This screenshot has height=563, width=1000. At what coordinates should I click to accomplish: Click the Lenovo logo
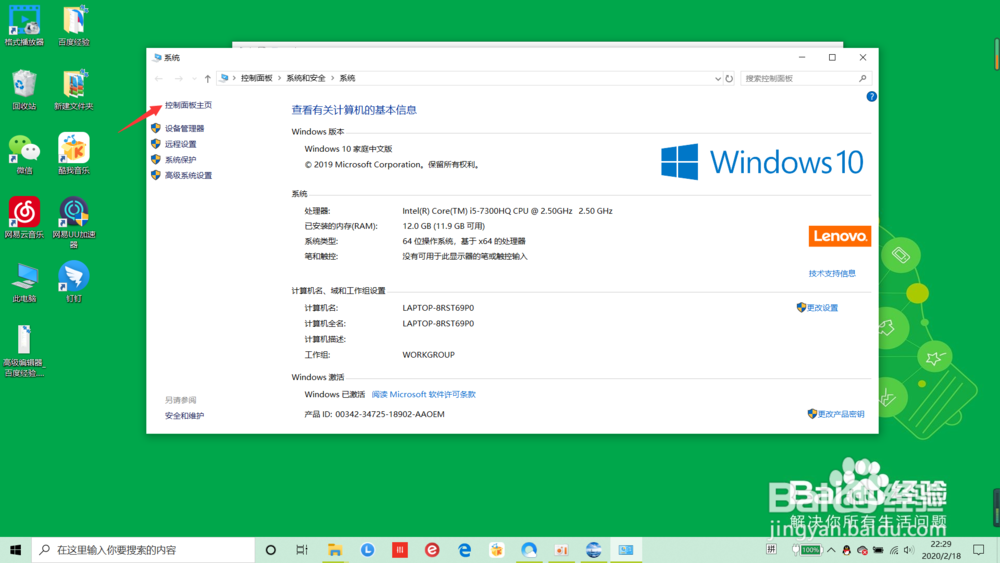pos(839,236)
